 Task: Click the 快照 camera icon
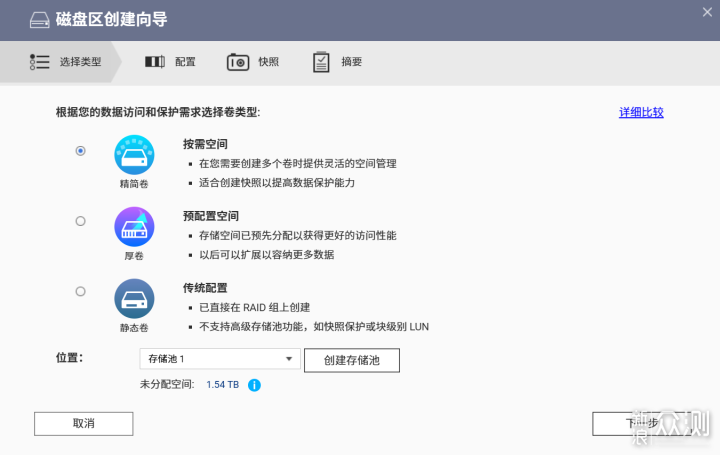(238, 62)
